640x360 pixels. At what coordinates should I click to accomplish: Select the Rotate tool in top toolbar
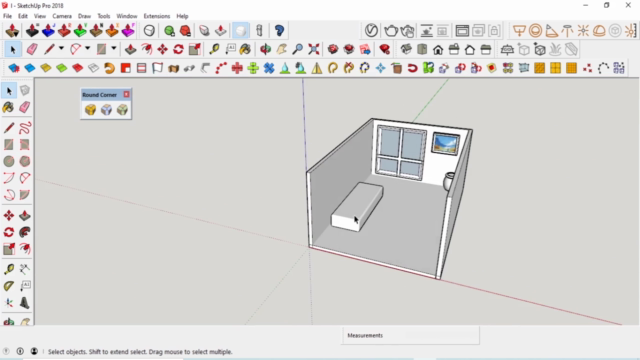click(x=178, y=49)
